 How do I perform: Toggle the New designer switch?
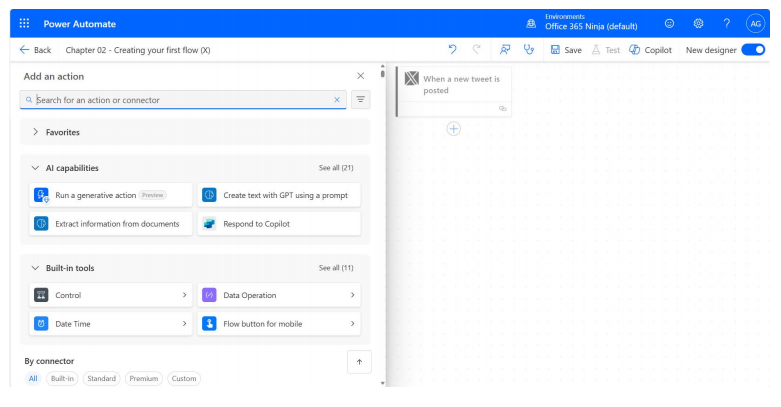coord(753,50)
